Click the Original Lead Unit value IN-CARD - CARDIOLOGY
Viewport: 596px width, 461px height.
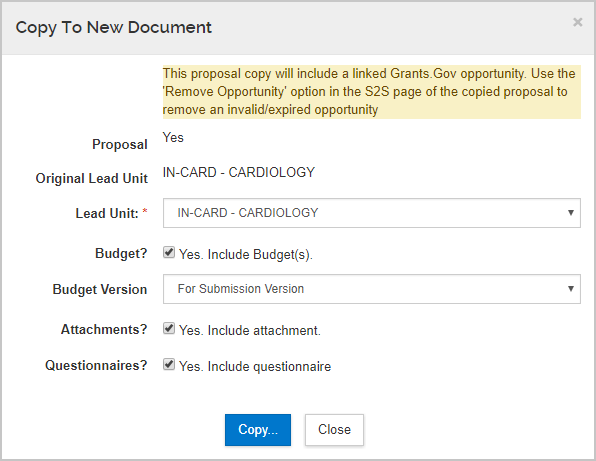(x=239, y=173)
